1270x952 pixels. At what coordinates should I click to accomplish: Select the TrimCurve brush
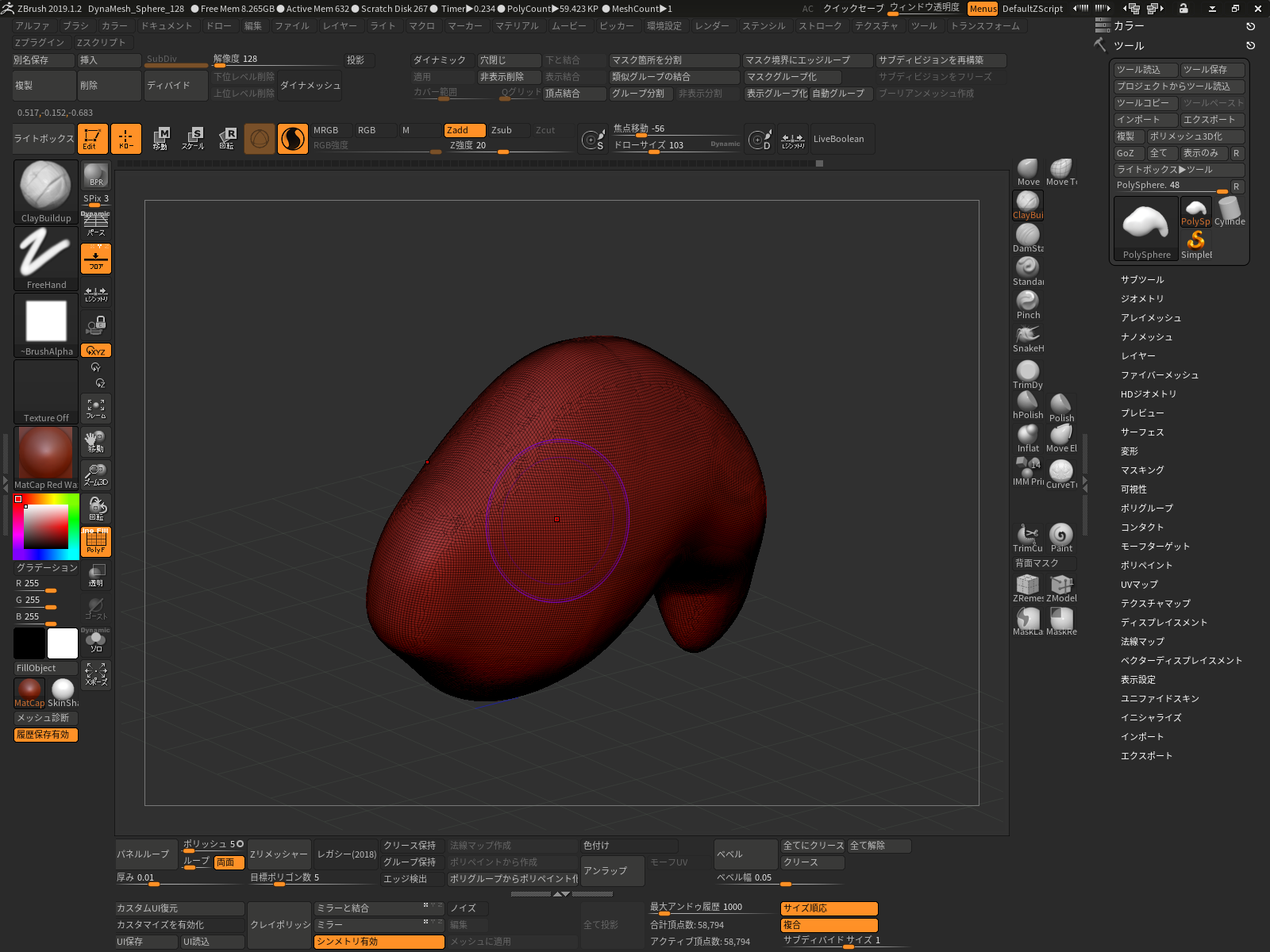(x=1028, y=538)
